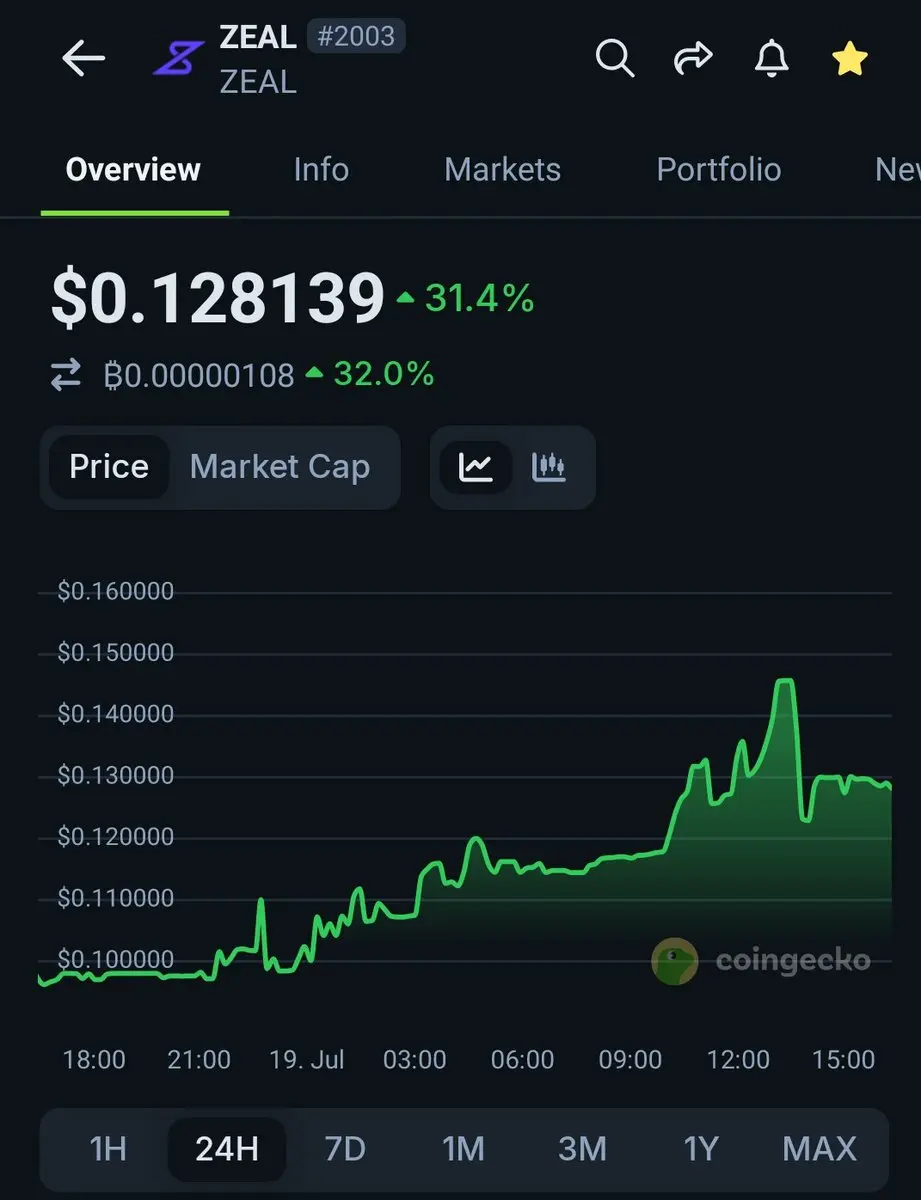Tap the 18:00 time label

(94, 1060)
